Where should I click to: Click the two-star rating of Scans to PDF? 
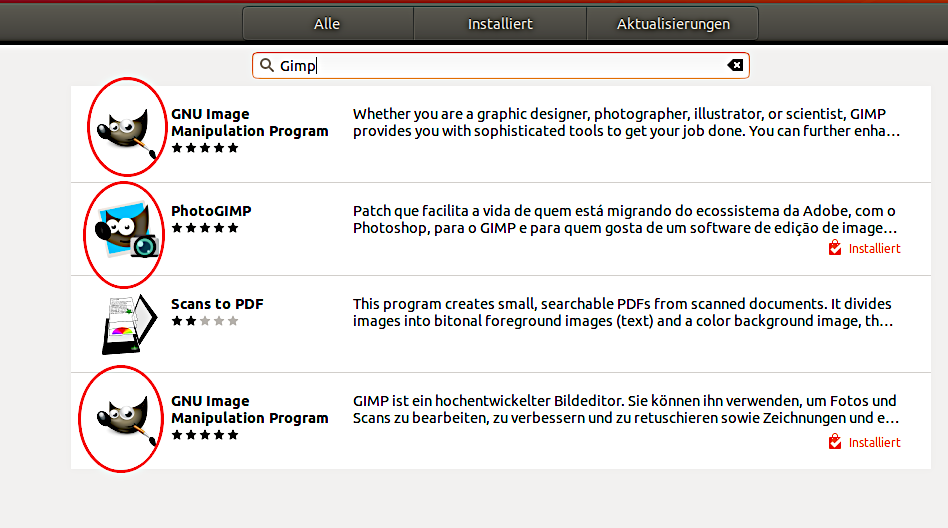[205, 321]
